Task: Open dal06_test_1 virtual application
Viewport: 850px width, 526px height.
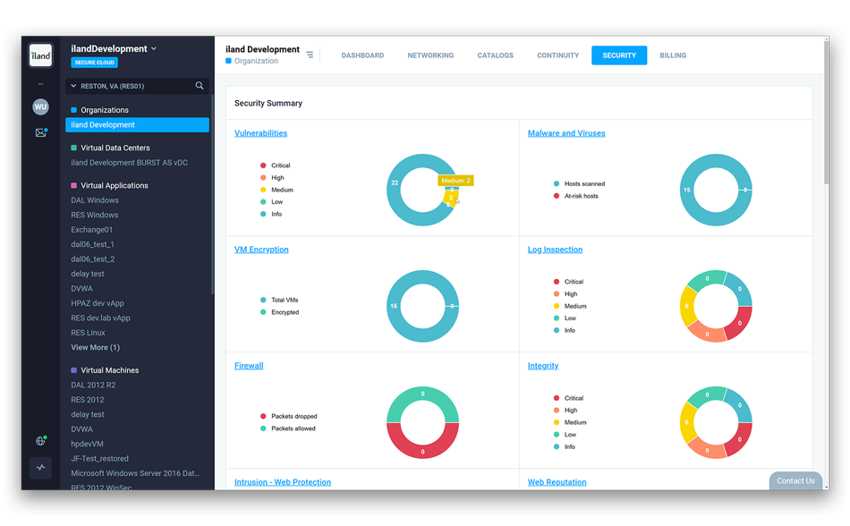Action: click(92, 244)
